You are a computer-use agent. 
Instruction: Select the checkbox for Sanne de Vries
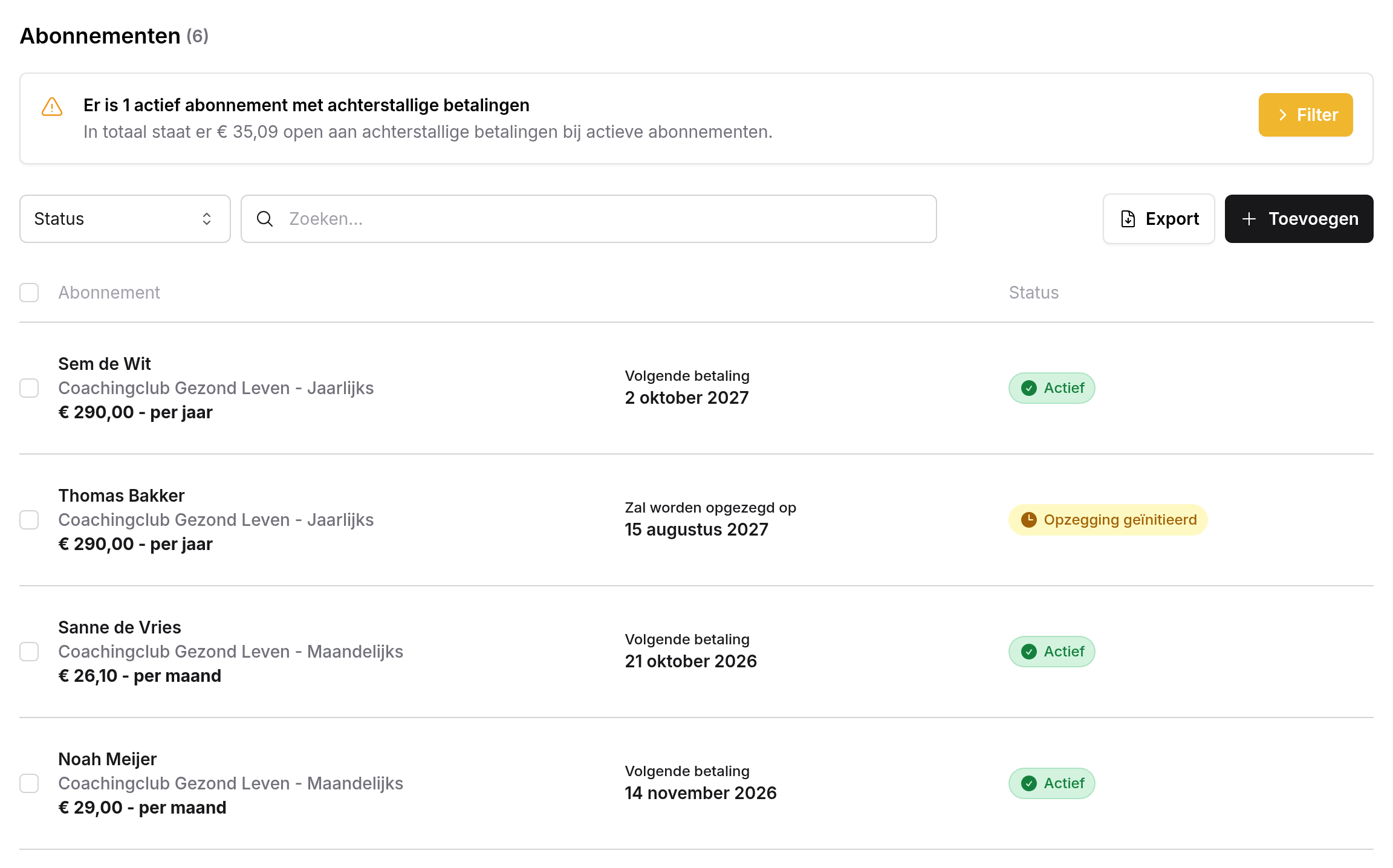pyautogui.click(x=29, y=652)
